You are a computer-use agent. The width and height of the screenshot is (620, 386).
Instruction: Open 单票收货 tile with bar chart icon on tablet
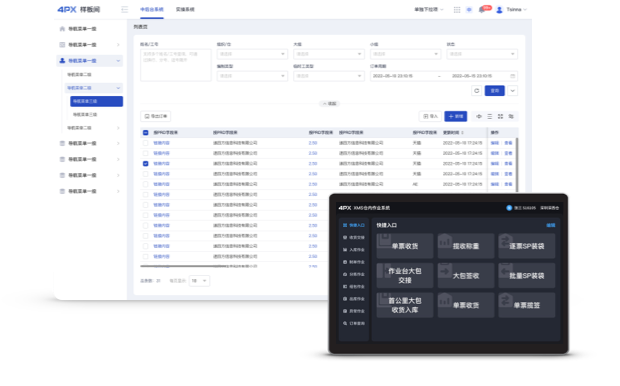(x=466, y=305)
